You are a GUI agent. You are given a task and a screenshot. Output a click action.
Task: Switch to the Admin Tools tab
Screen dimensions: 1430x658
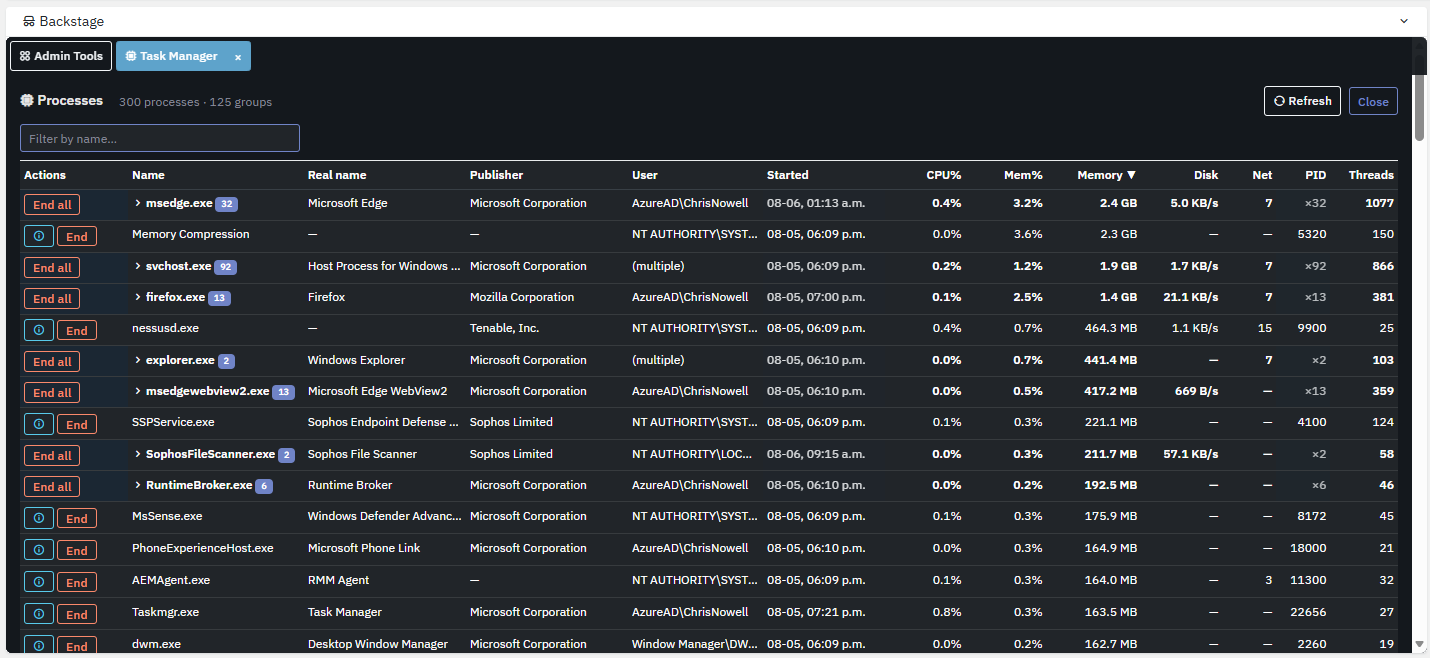61,56
